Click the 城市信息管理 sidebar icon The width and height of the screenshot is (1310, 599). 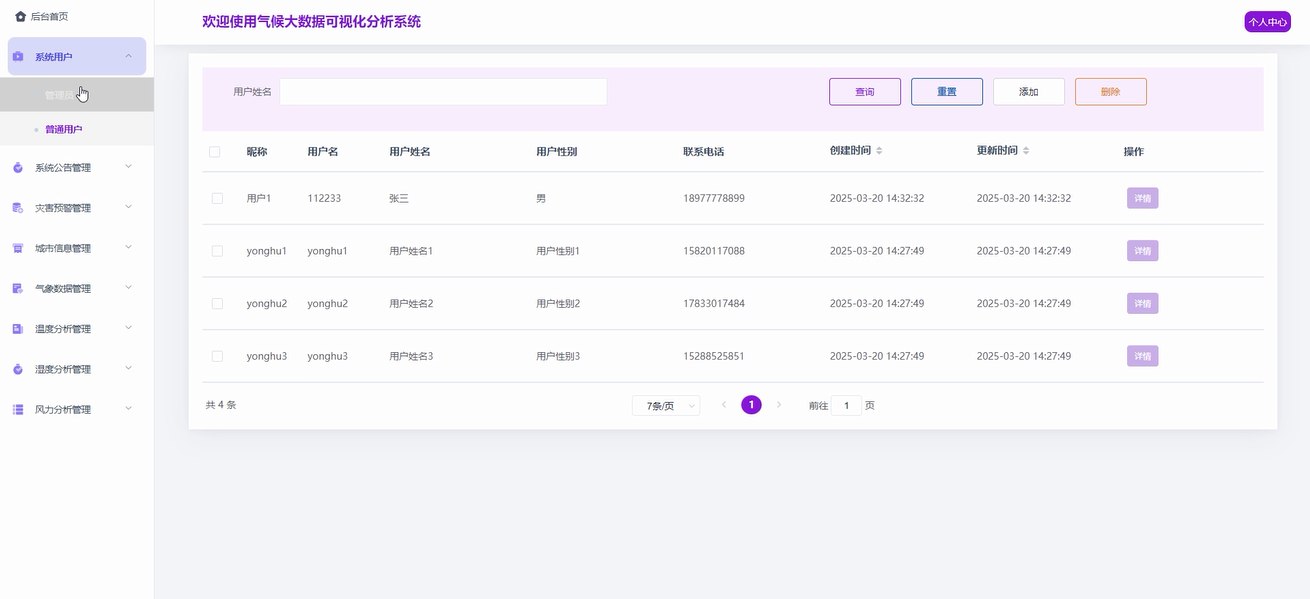(x=18, y=248)
